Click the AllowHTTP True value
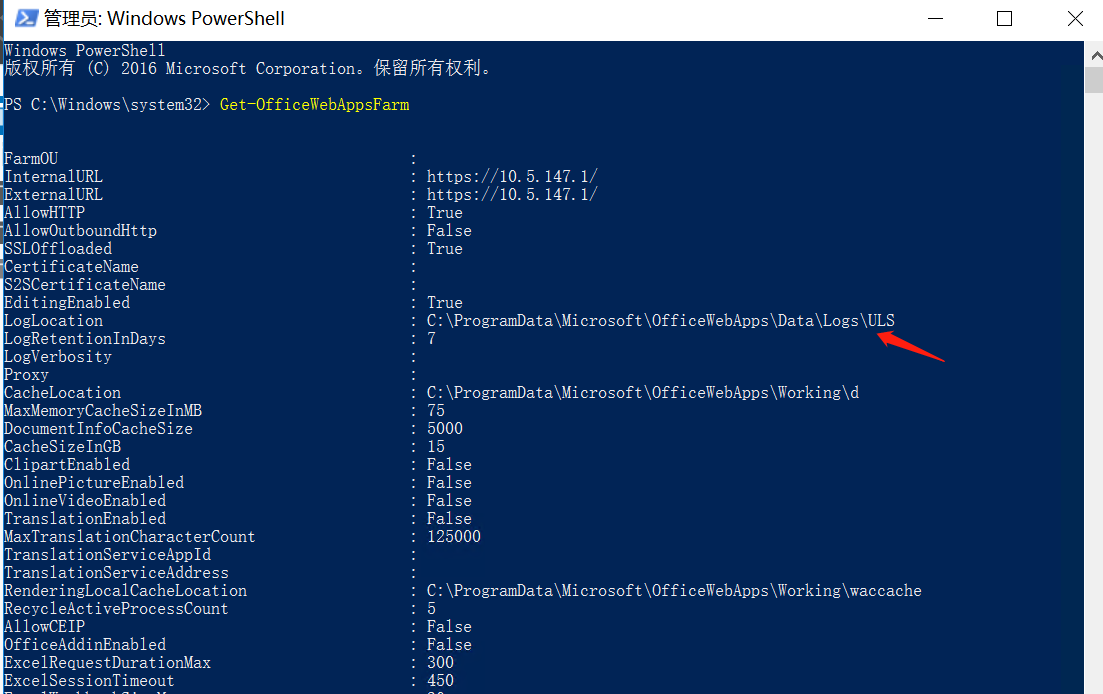Image resolution: width=1103 pixels, height=694 pixels. [x=445, y=213]
